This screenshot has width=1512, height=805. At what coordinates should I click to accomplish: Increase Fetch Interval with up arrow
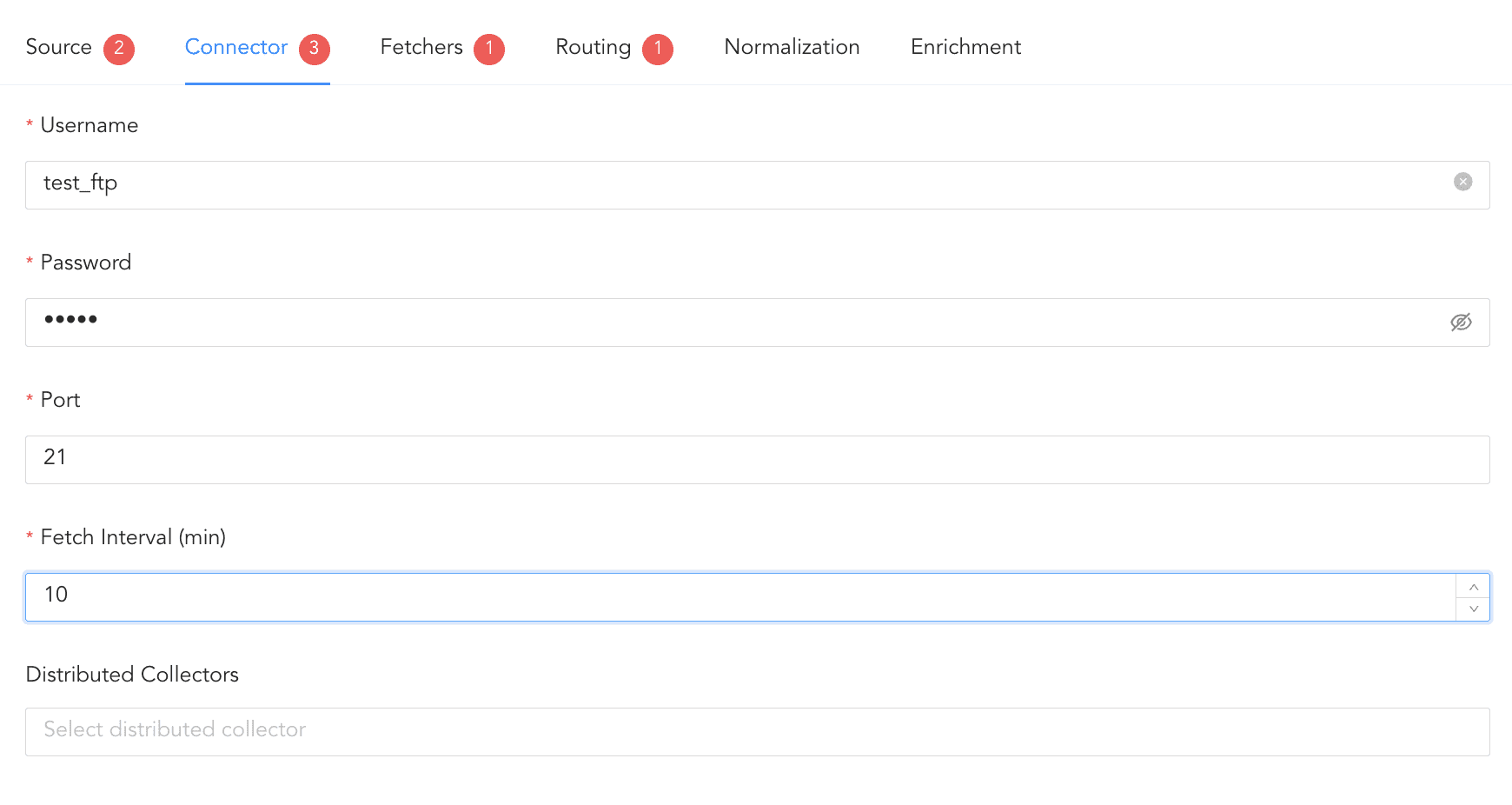coord(1473,587)
